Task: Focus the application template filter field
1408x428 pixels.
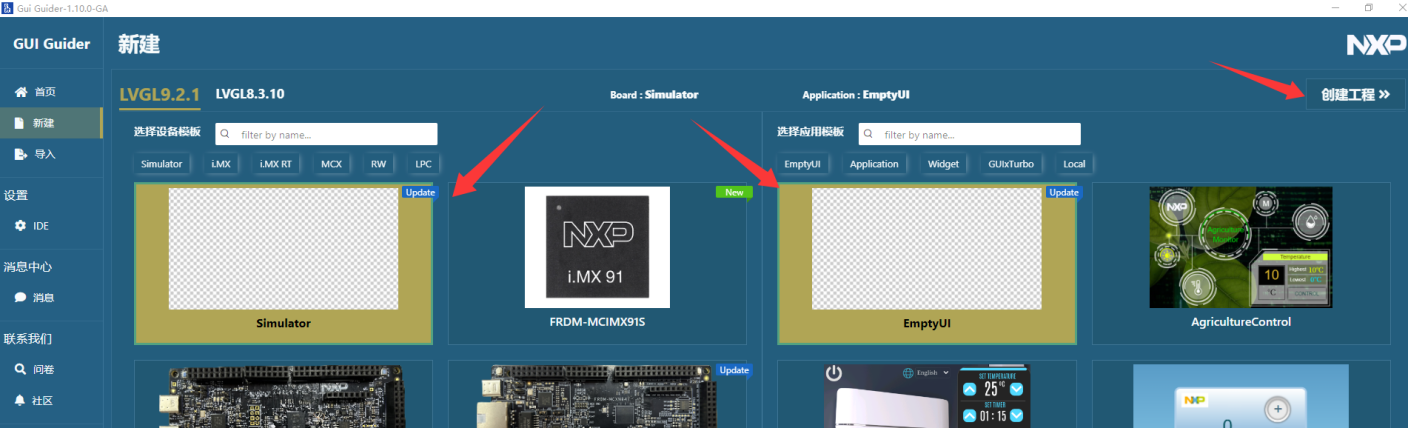Action: (969, 134)
